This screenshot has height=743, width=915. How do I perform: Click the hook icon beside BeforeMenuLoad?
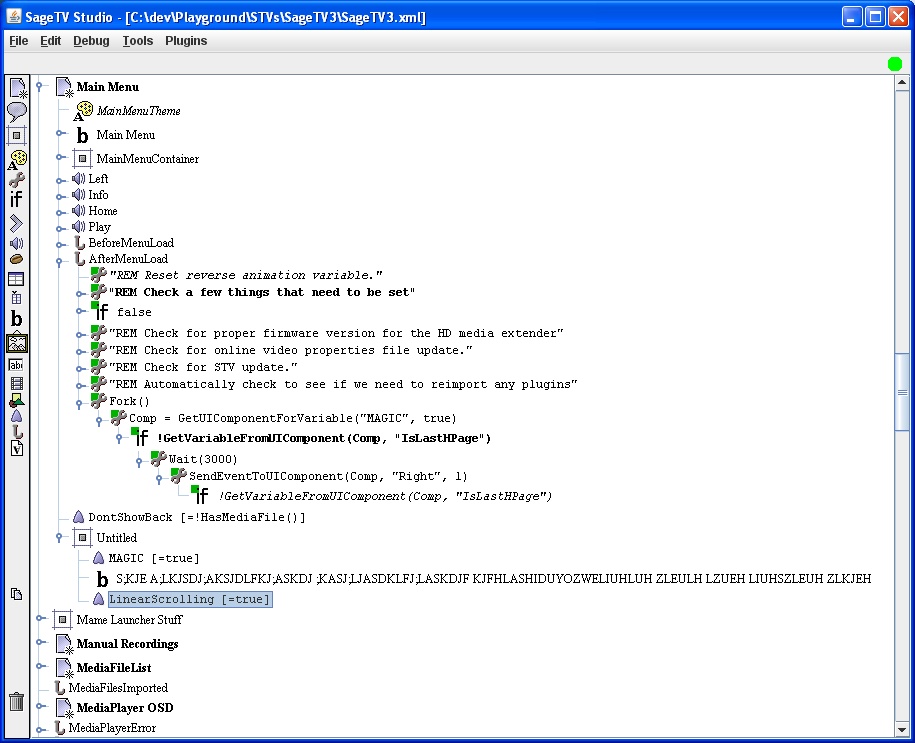79,243
